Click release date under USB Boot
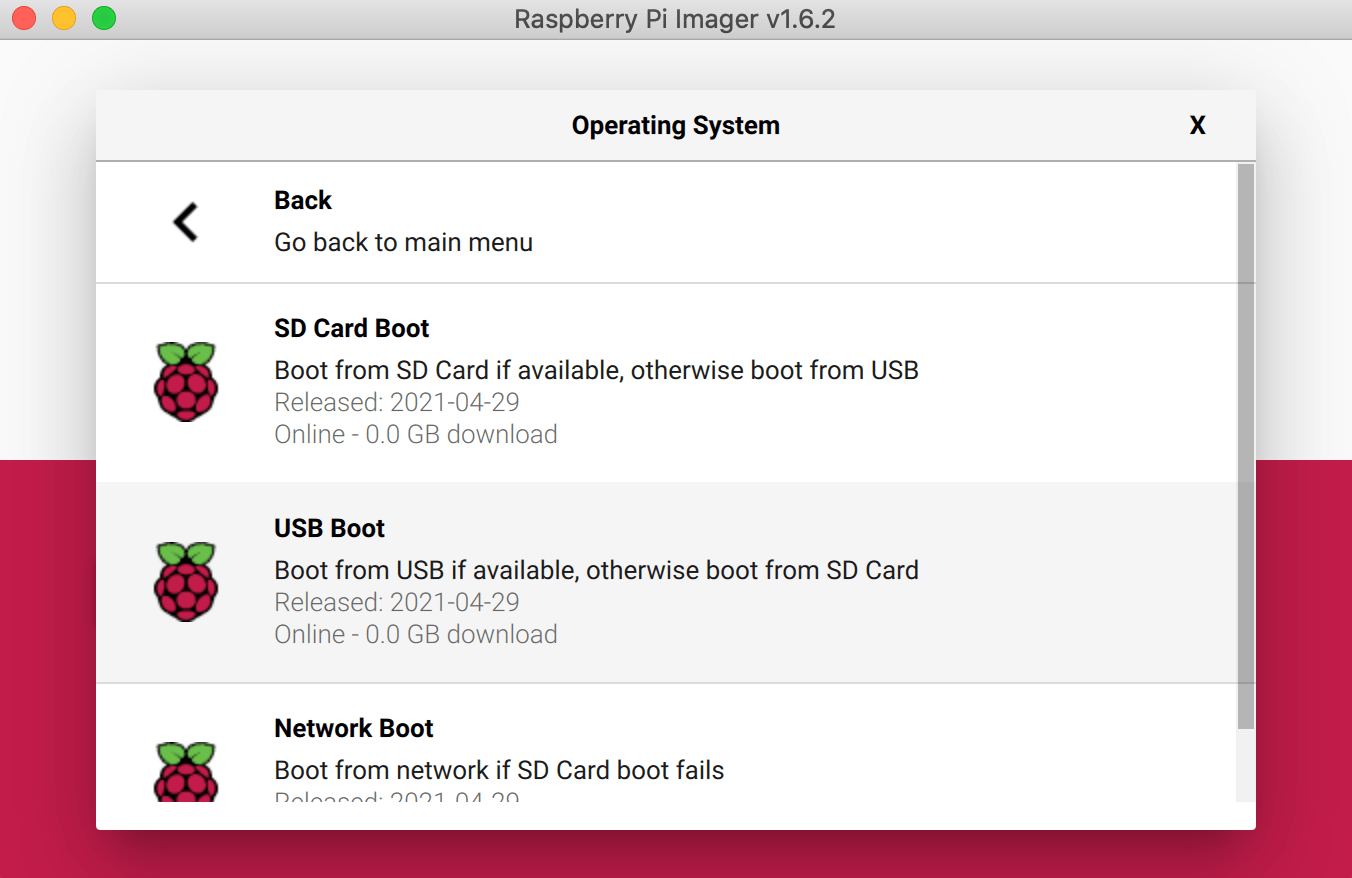This screenshot has height=878, width=1352. 397,603
